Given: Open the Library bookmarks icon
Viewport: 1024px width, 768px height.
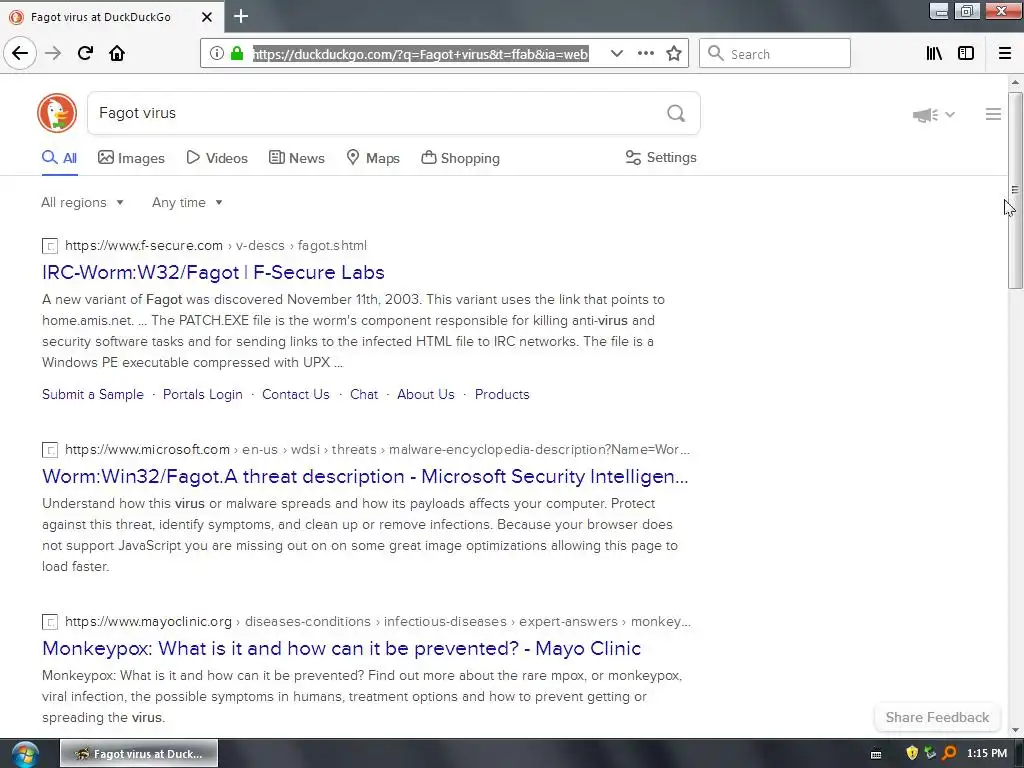Looking at the screenshot, I should click(934, 54).
